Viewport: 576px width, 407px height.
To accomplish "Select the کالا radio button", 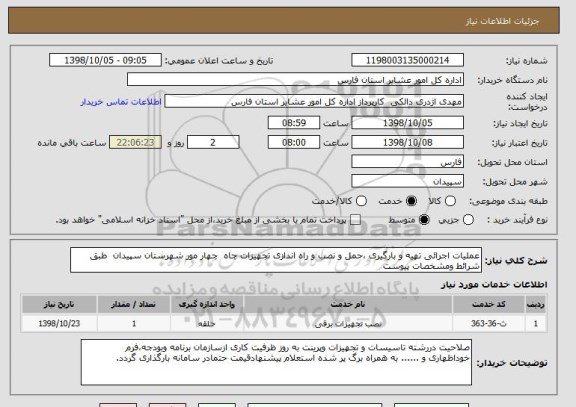I will [450, 201].
